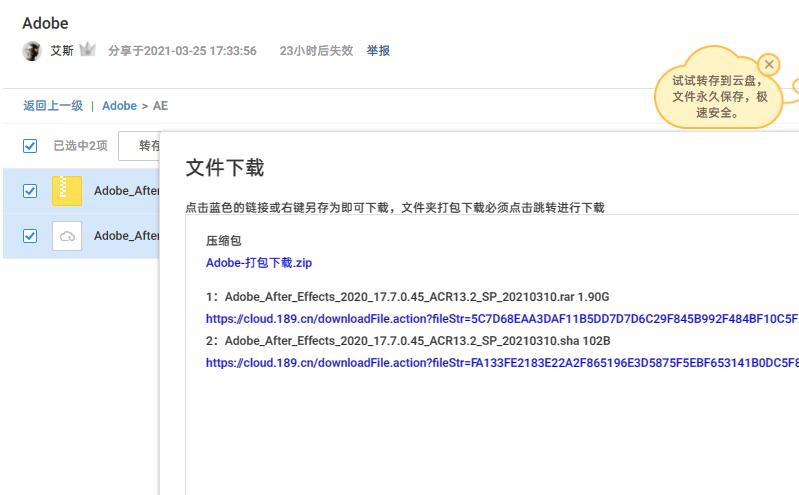The height and width of the screenshot is (495, 799).
Task: Close the yellow cloud tooltip bubble
Action: click(x=768, y=65)
